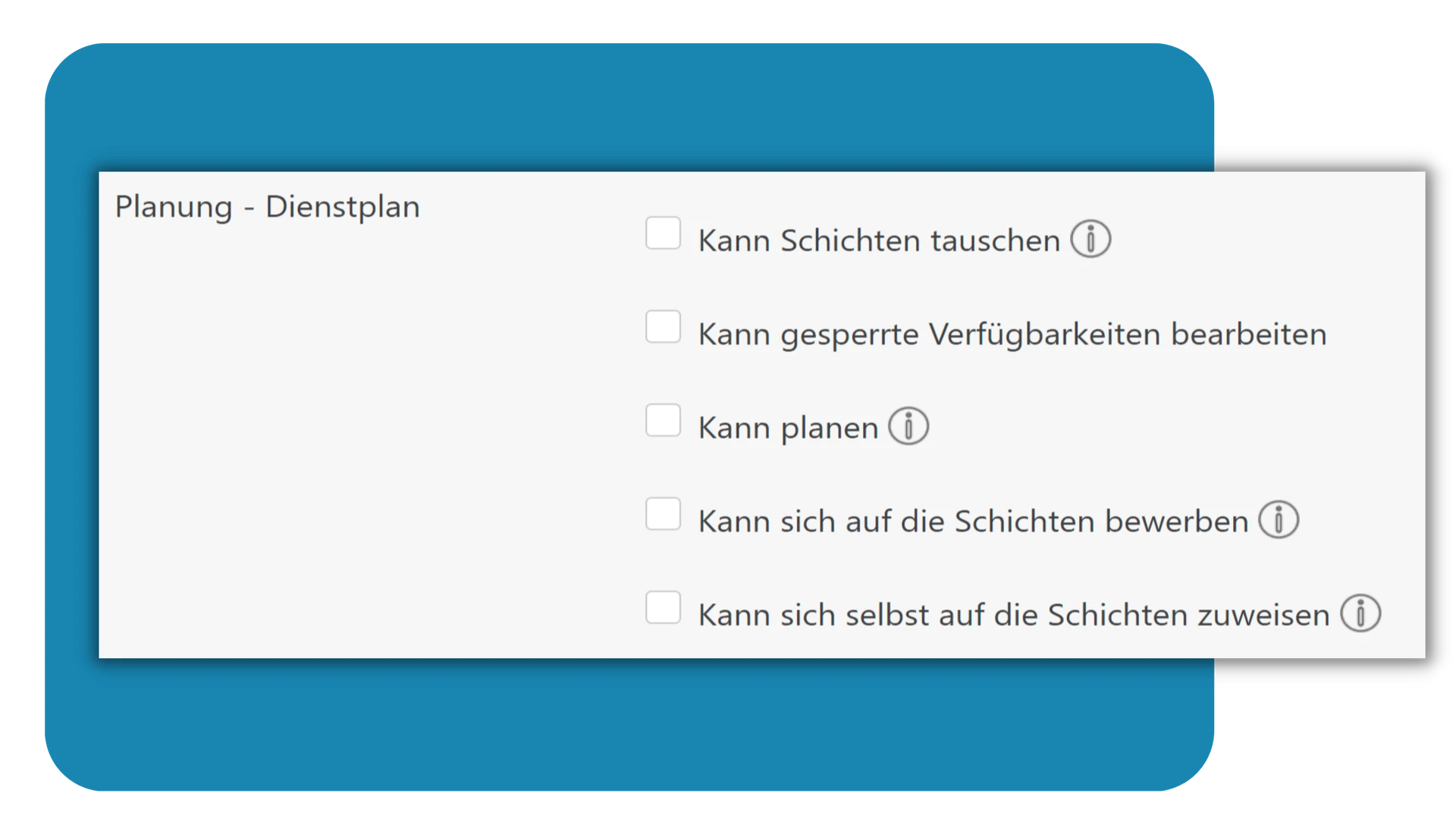Enable "Kann sich selbst auf die Schichten zuweisen"
This screenshot has width=1456, height=834.
click(x=664, y=608)
